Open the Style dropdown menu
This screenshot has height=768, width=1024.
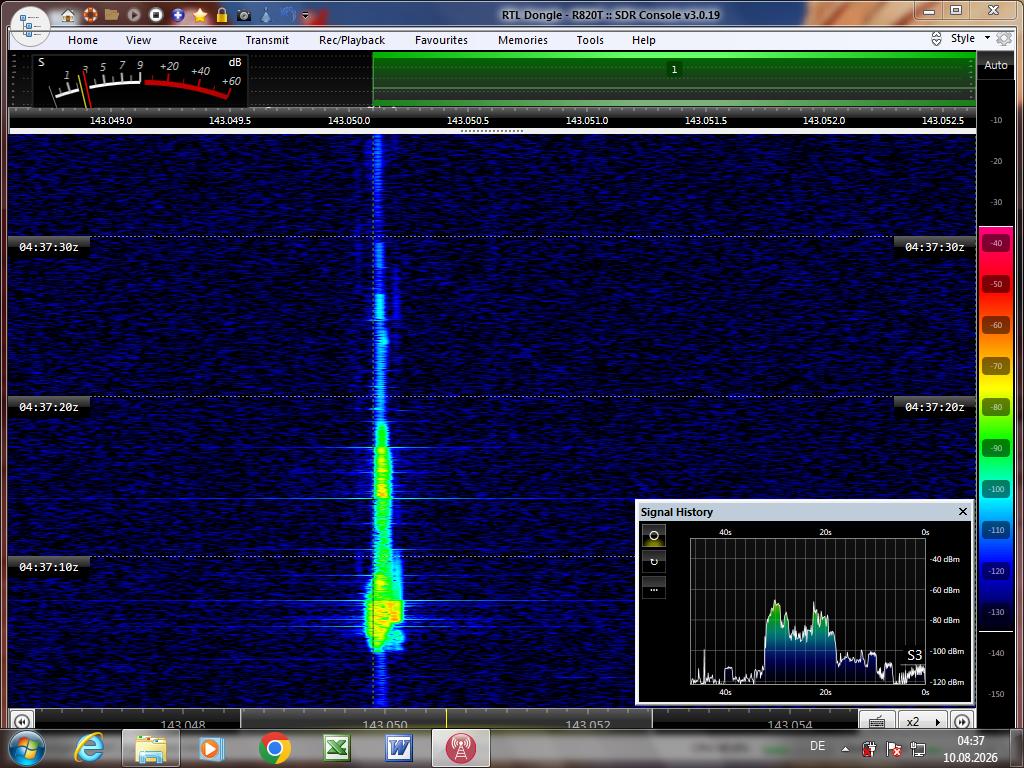point(969,39)
